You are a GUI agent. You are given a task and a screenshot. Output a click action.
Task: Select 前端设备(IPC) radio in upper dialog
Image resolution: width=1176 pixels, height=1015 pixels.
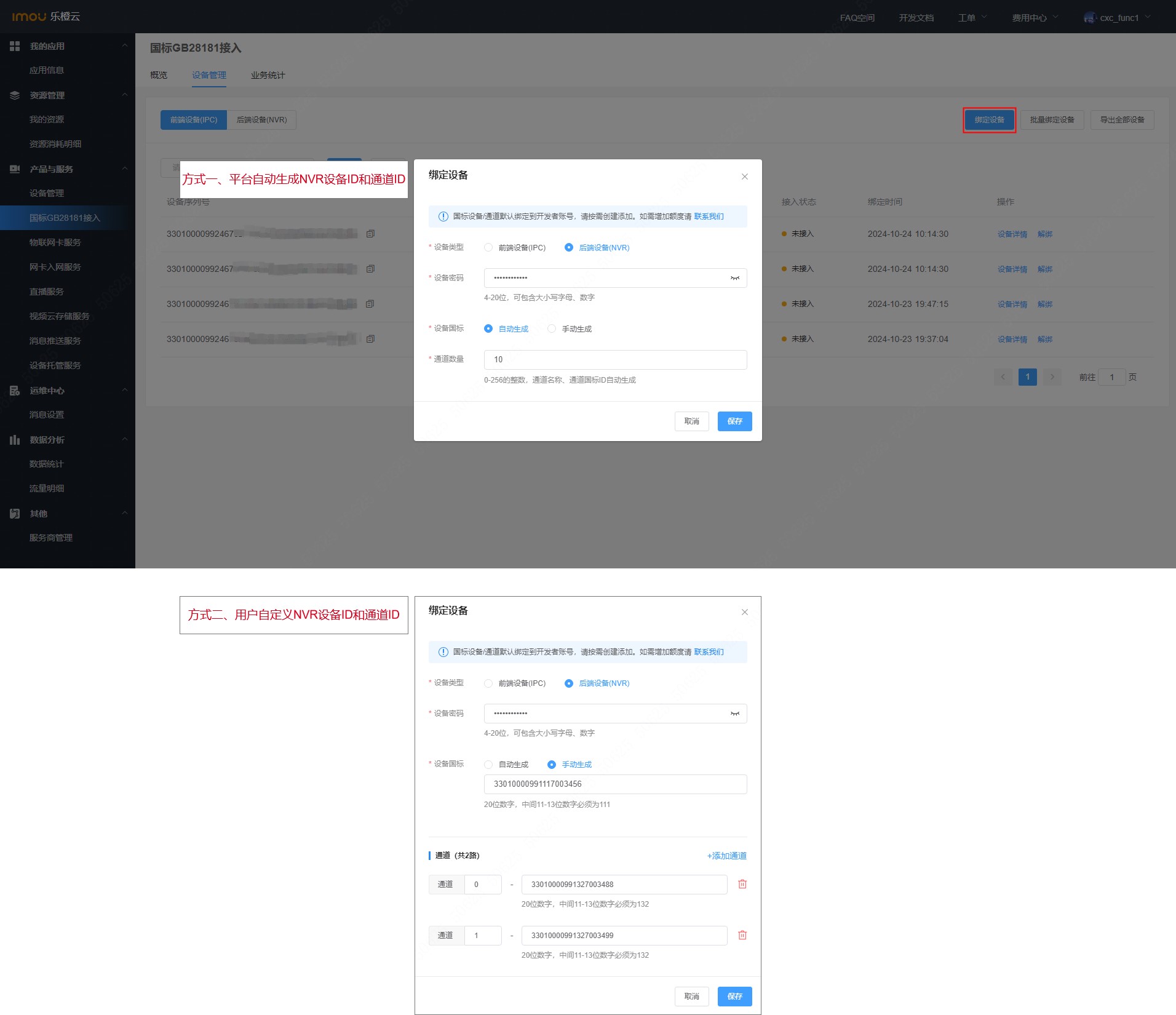point(488,247)
